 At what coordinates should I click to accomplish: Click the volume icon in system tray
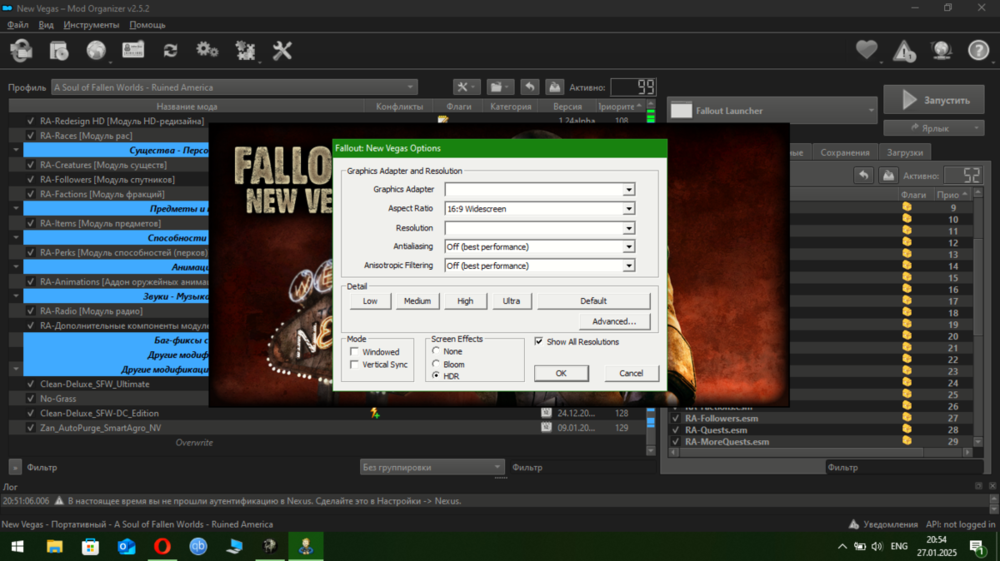click(x=877, y=546)
